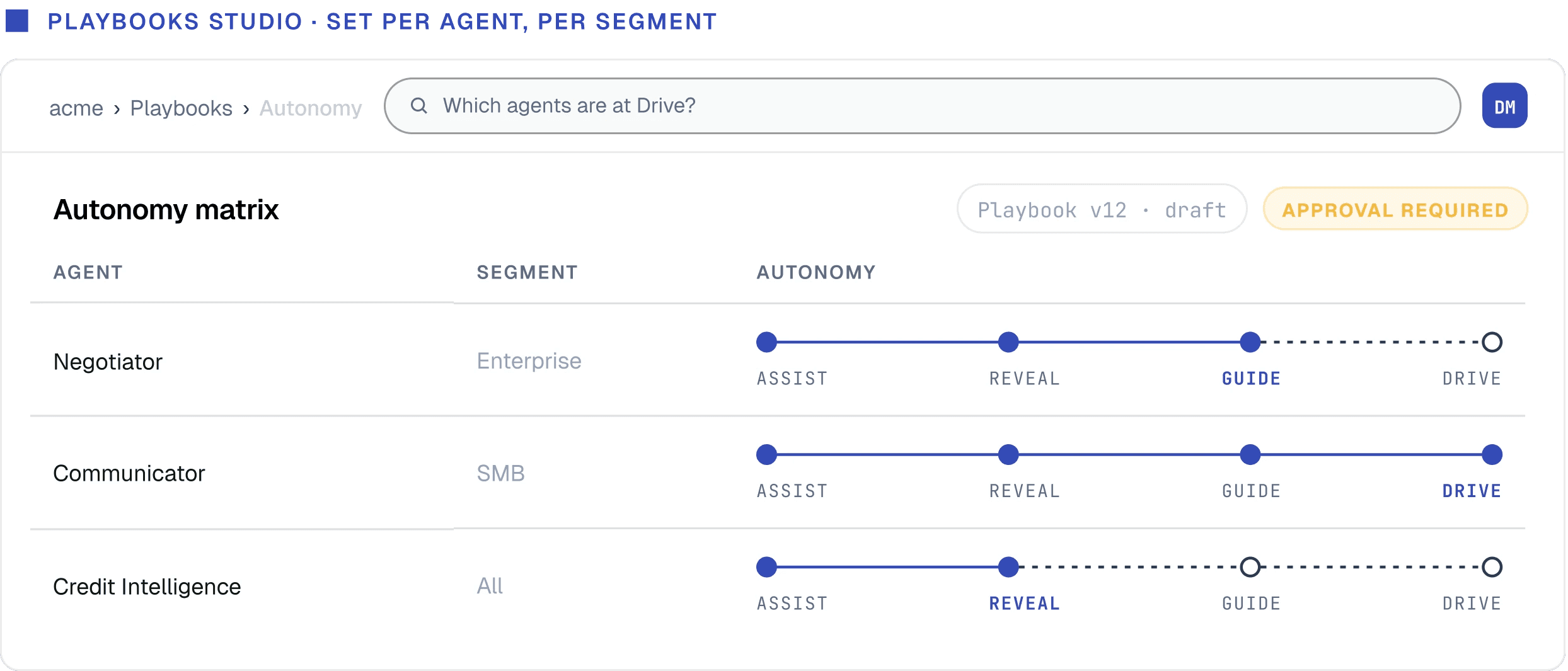Viewport: 1568px width, 671px height.
Task: Open the SMB segment for Communicator
Action: click(500, 473)
